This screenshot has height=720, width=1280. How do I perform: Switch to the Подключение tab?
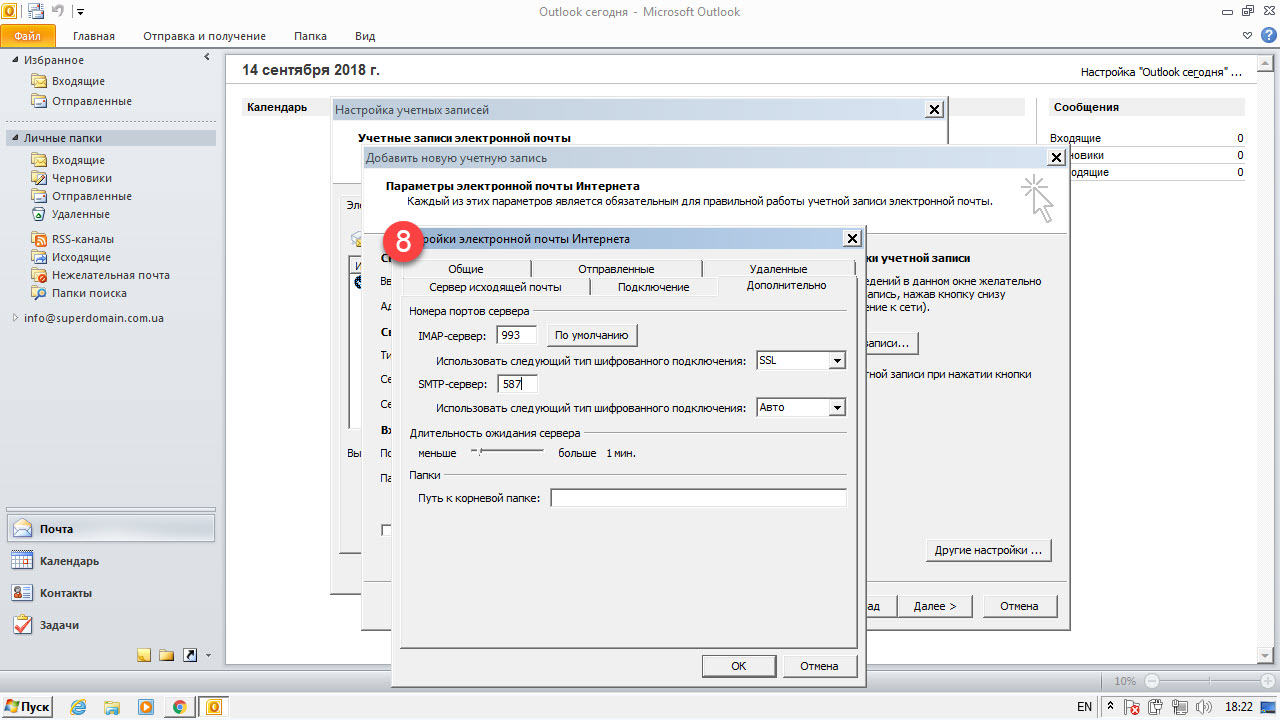[654, 287]
